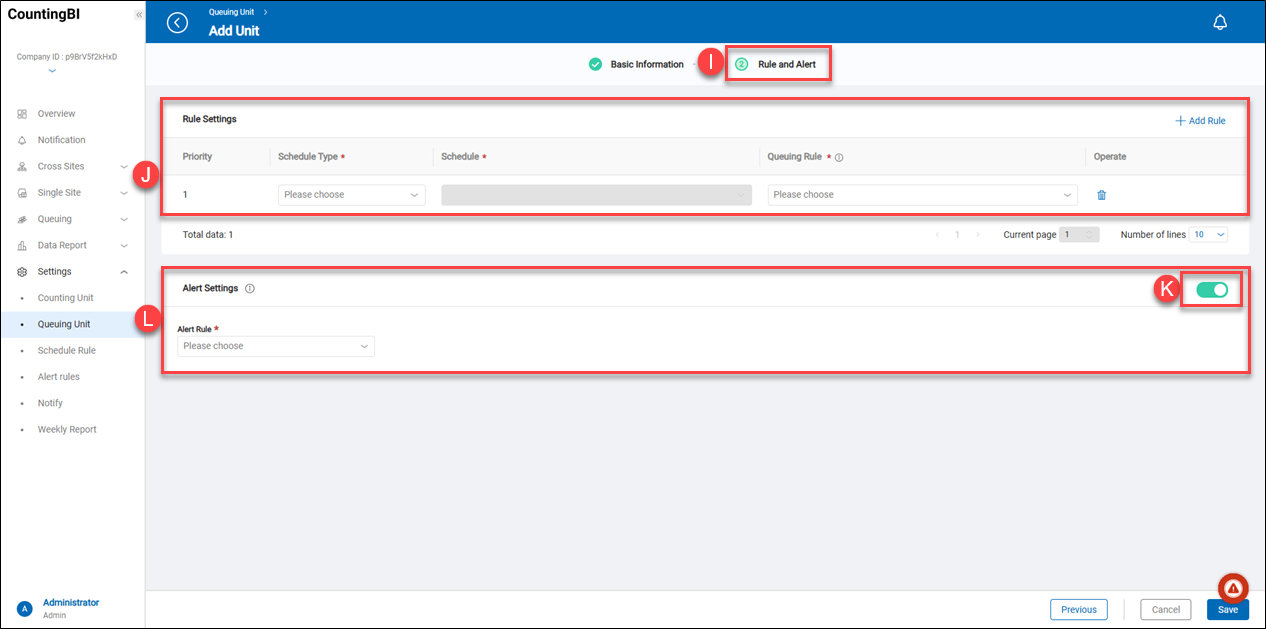This screenshot has height=629, width=1266.
Task: Open the notification bell in header
Action: [x=1219, y=23]
